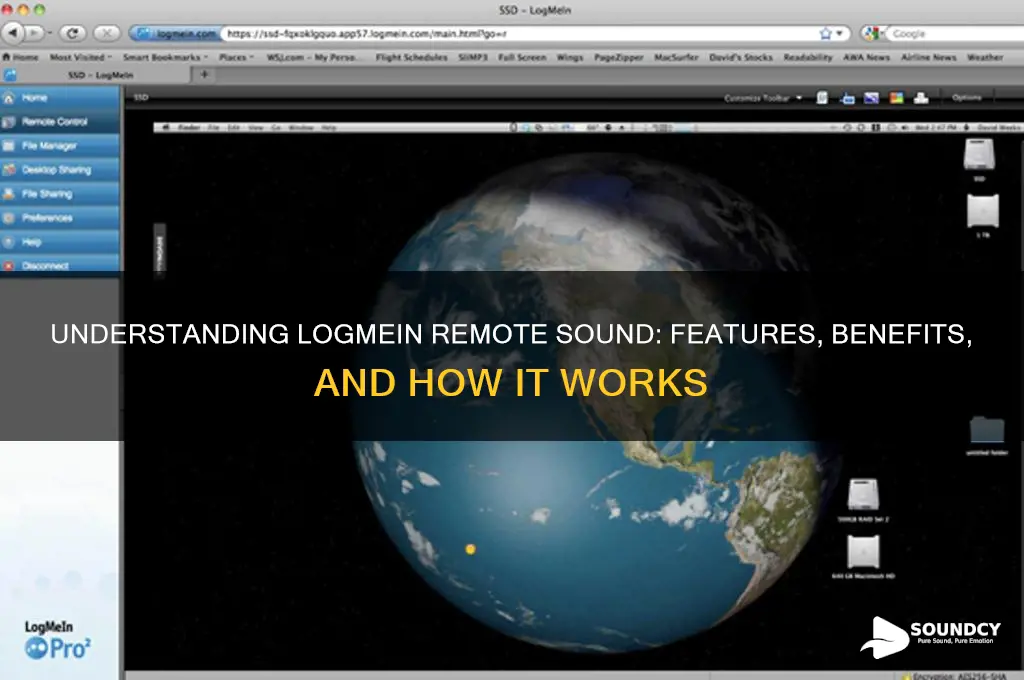This screenshot has height=680, width=1024.
Task: Open the top SSD drive on remote desktop
Action: click(980, 157)
